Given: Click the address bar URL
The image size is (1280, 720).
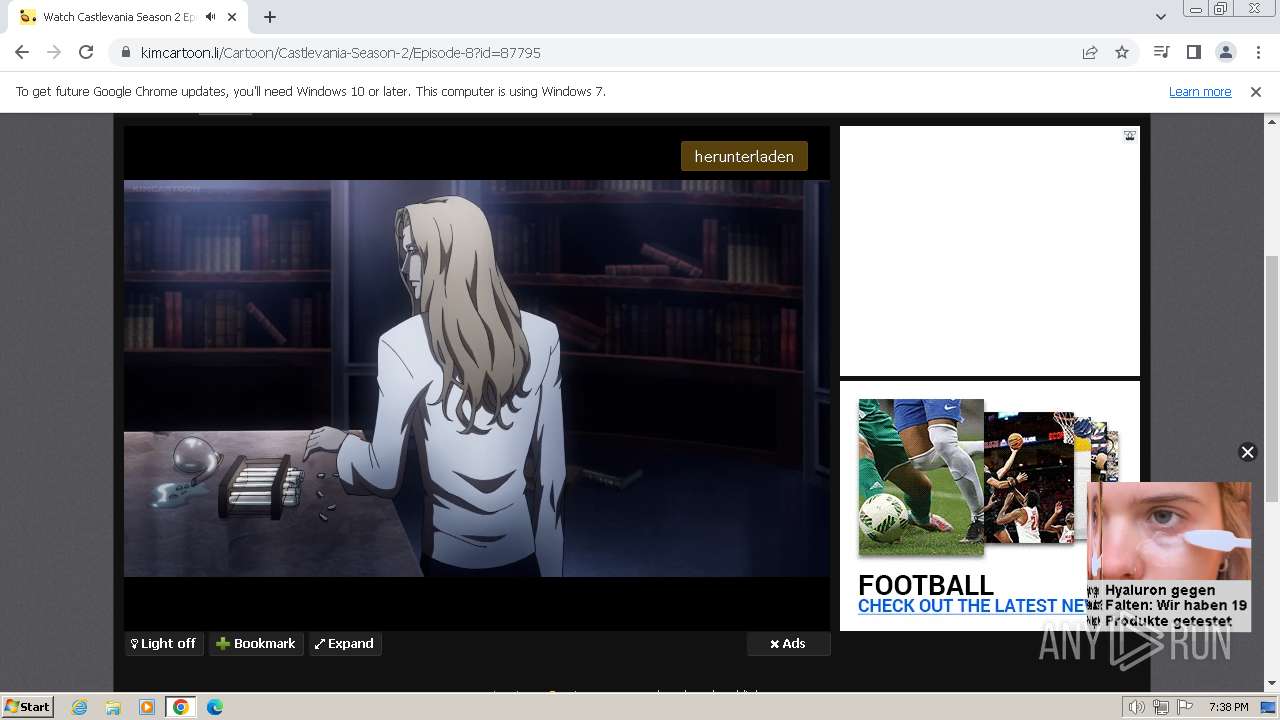Looking at the screenshot, I should pyautogui.click(x=340, y=52).
